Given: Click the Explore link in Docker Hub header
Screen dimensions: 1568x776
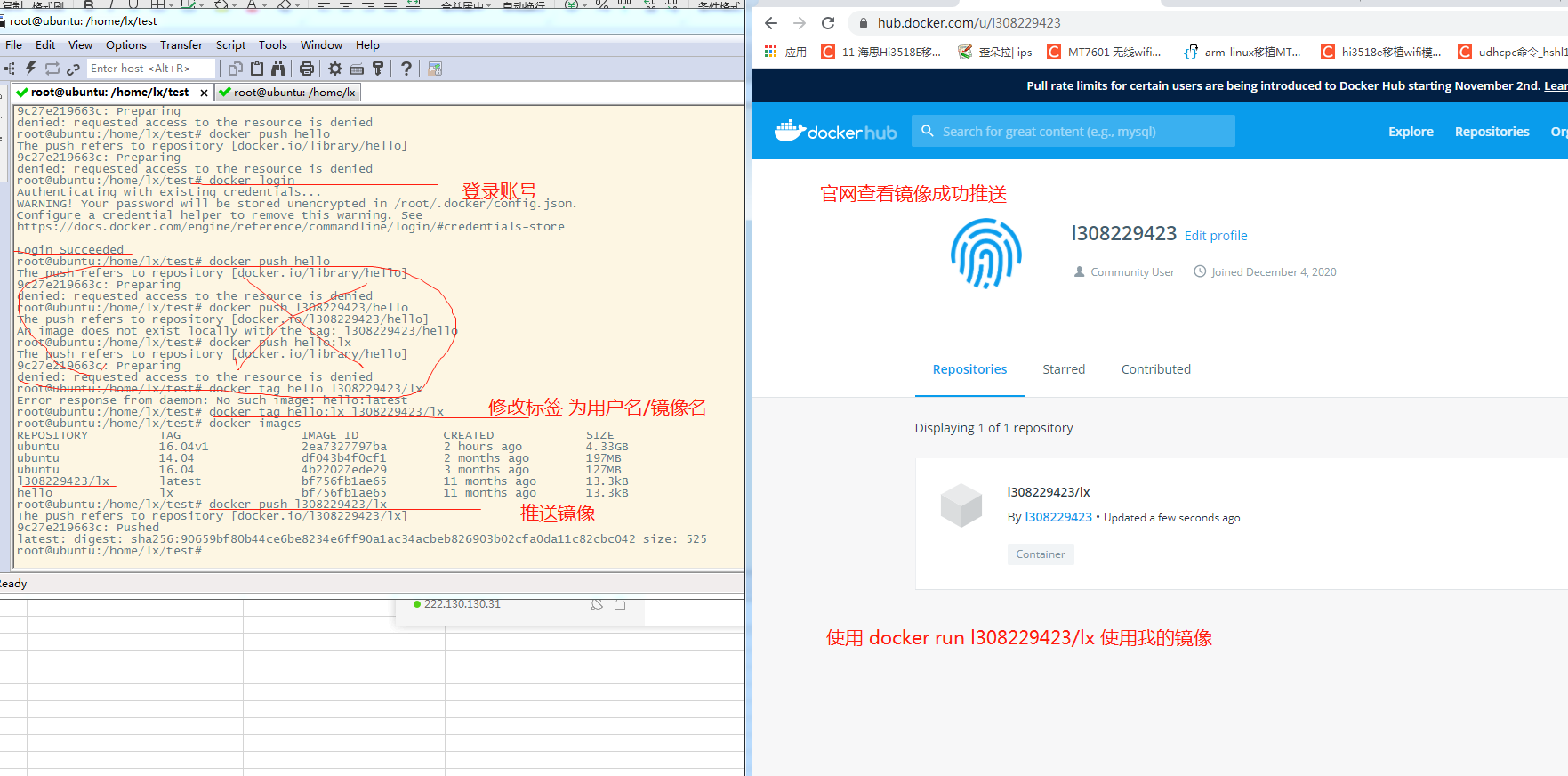Looking at the screenshot, I should 1411,132.
